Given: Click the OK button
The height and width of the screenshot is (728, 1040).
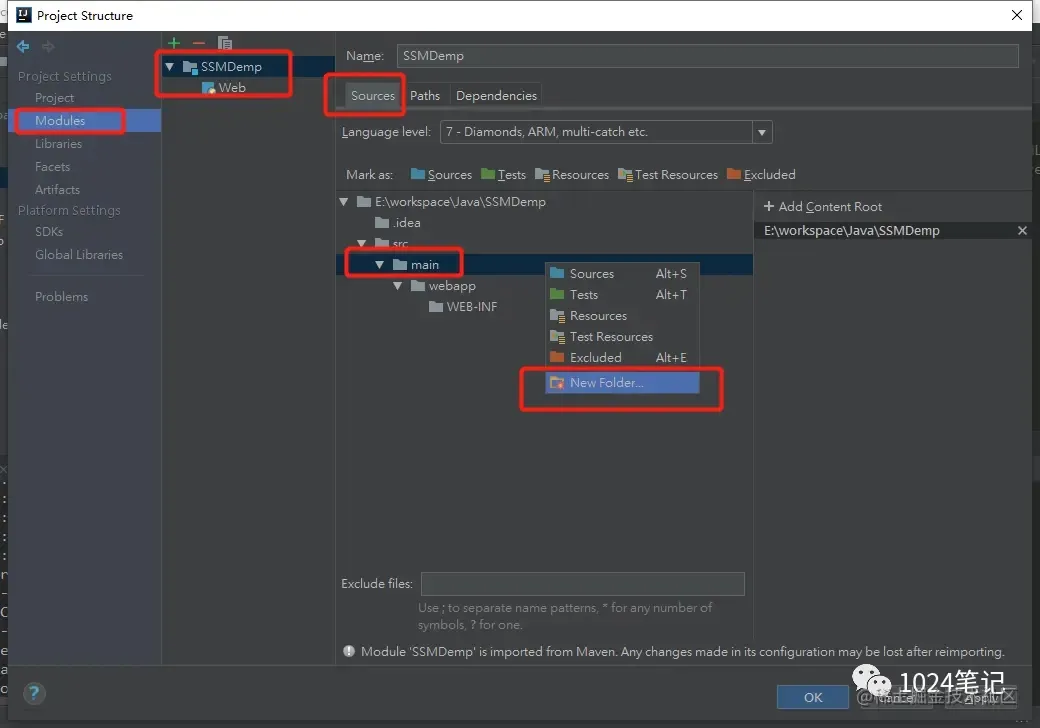Looking at the screenshot, I should pyautogui.click(x=812, y=697).
